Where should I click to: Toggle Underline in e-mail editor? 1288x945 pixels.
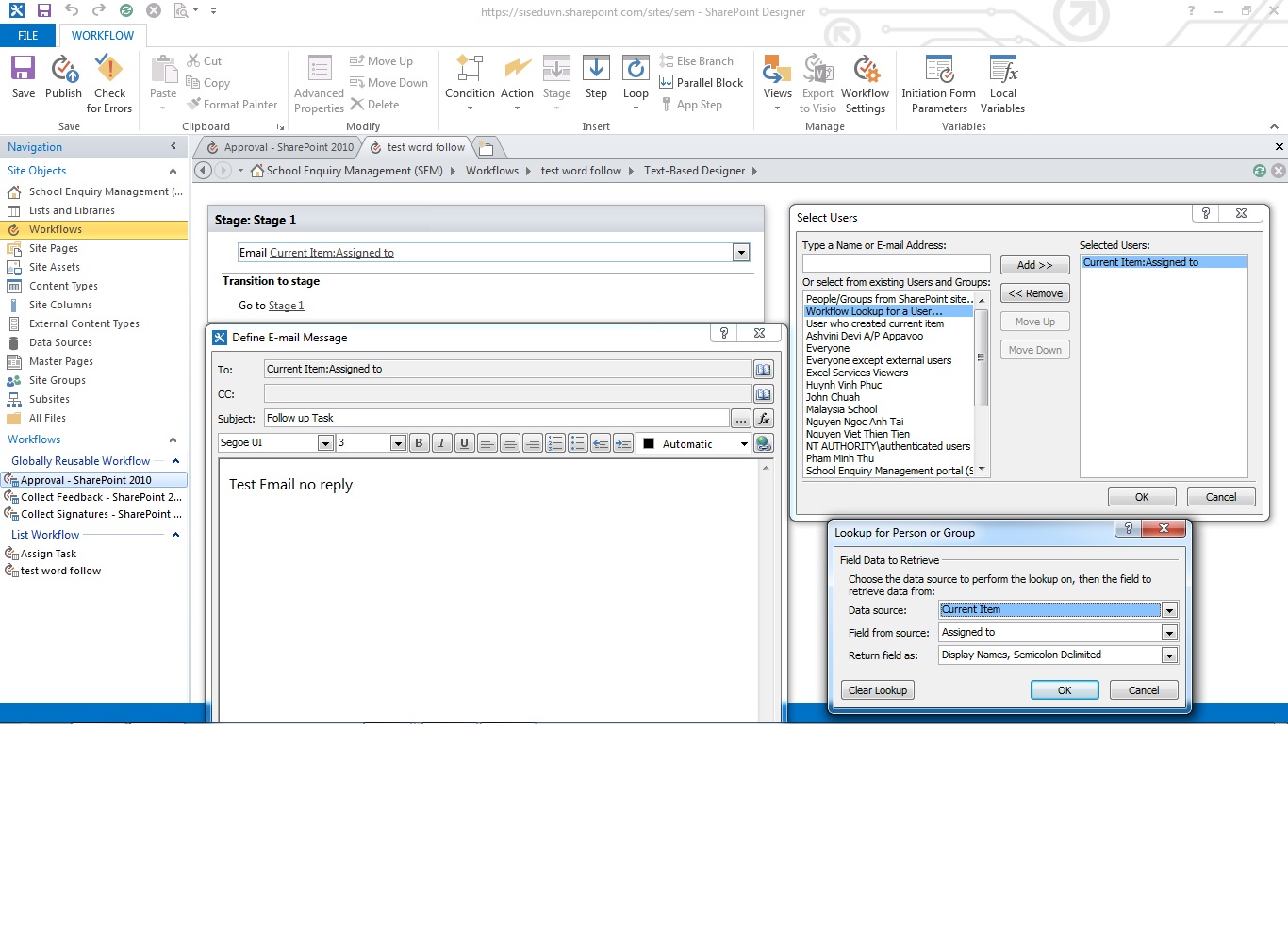(464, 443)
